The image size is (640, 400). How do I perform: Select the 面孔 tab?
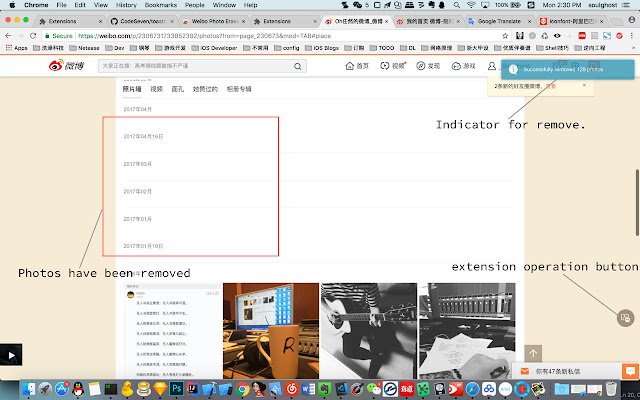pyautogui.click(x=178, y=89)
